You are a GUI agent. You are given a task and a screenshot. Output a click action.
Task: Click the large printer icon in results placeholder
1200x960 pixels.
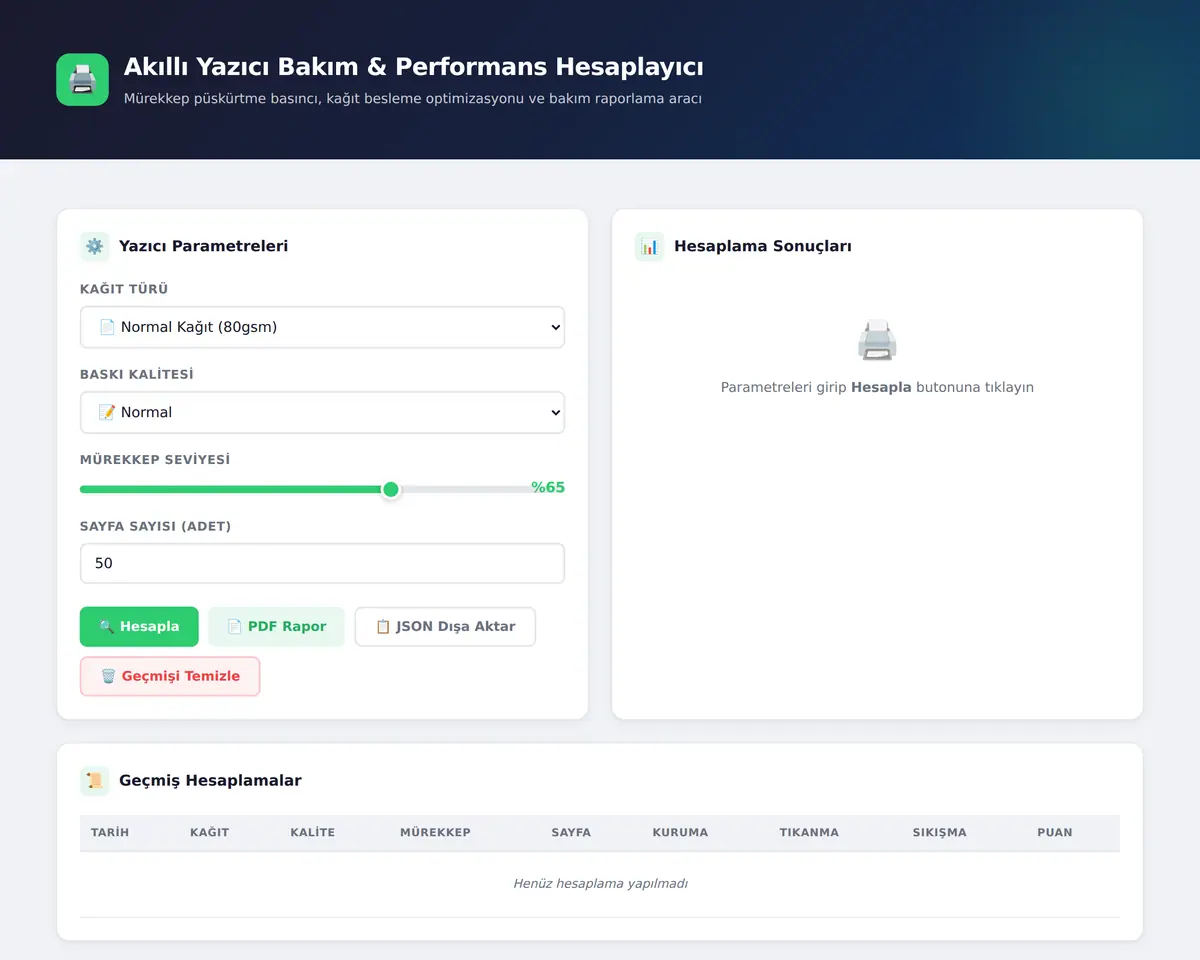pos(877,341)
